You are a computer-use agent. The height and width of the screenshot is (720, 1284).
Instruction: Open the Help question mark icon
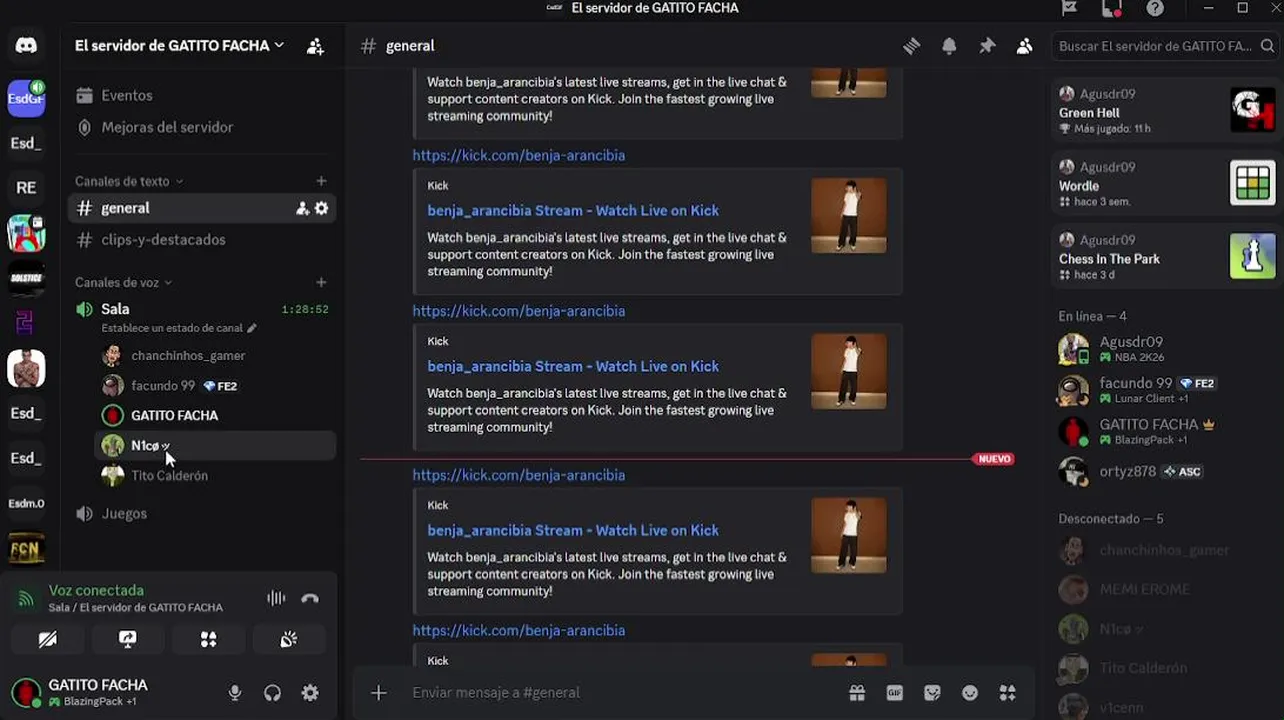(x=1155, y=8)
